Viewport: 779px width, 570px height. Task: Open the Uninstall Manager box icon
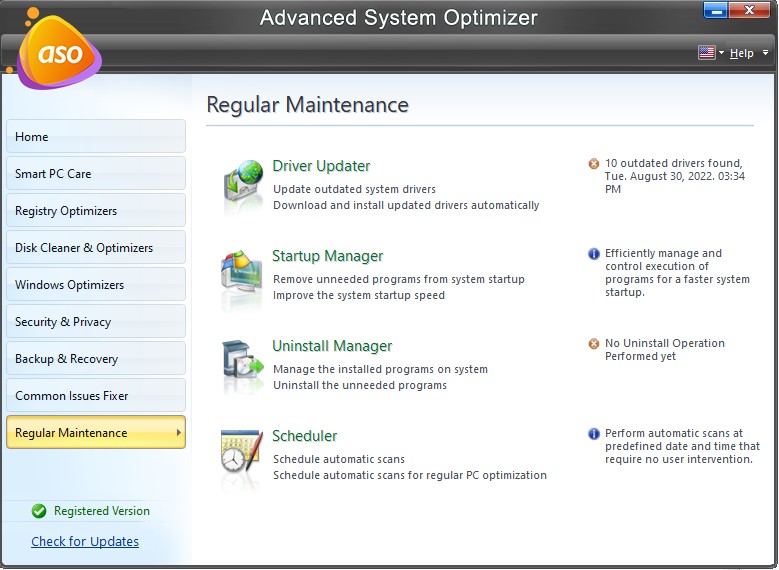(242, 360)
